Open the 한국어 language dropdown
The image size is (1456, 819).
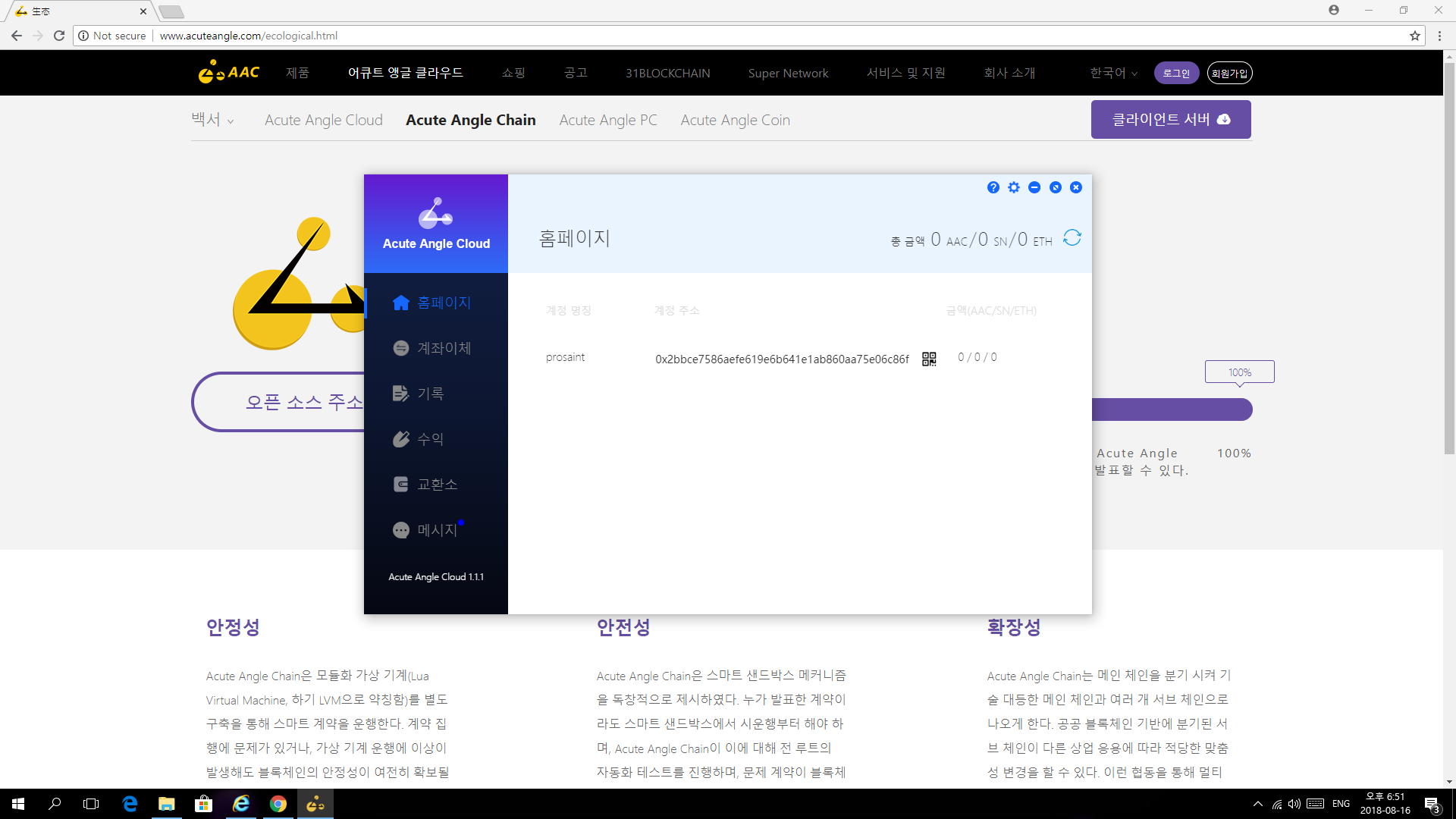click(x=1113, y=73)
